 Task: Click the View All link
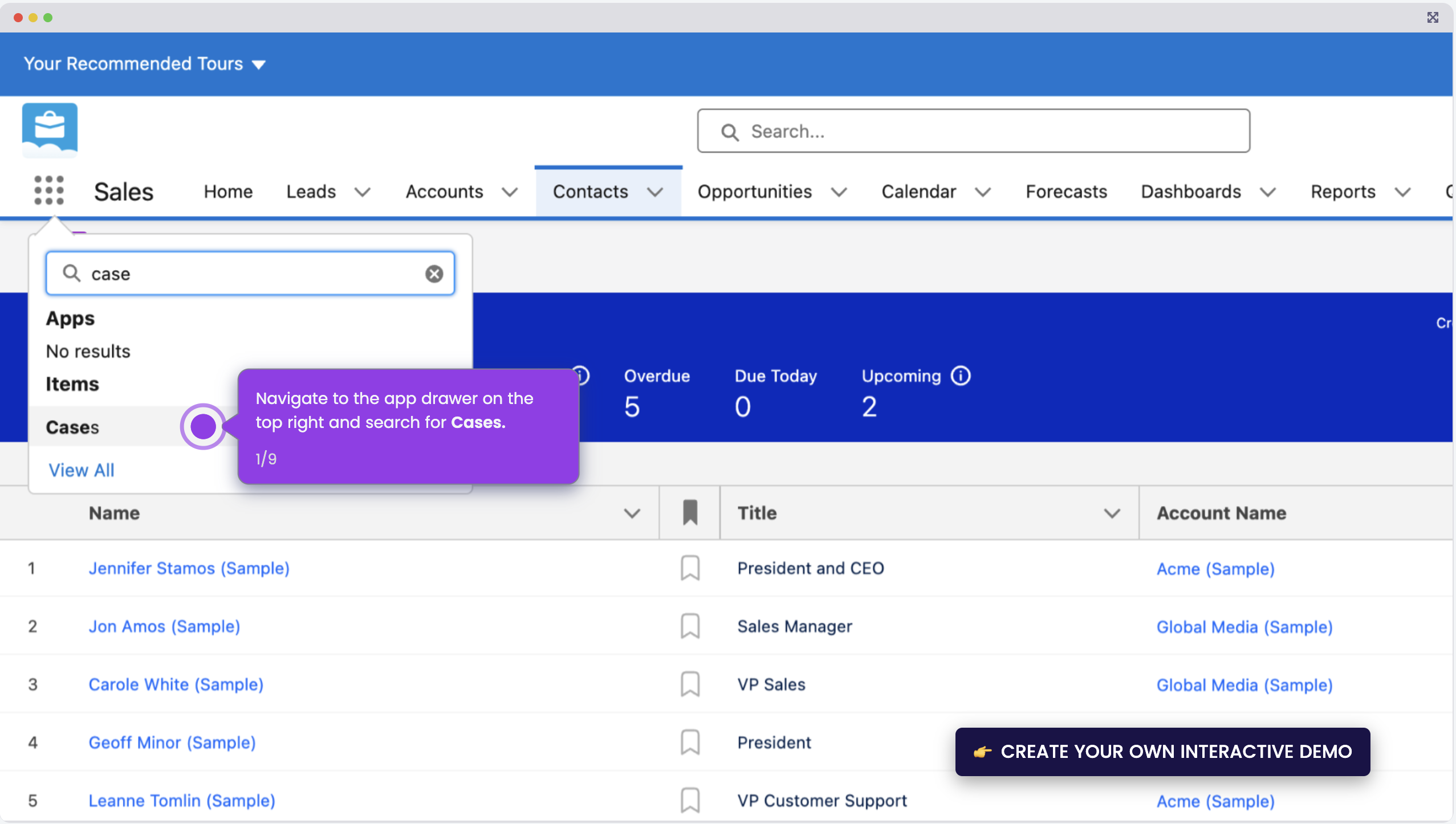[81, 470]
